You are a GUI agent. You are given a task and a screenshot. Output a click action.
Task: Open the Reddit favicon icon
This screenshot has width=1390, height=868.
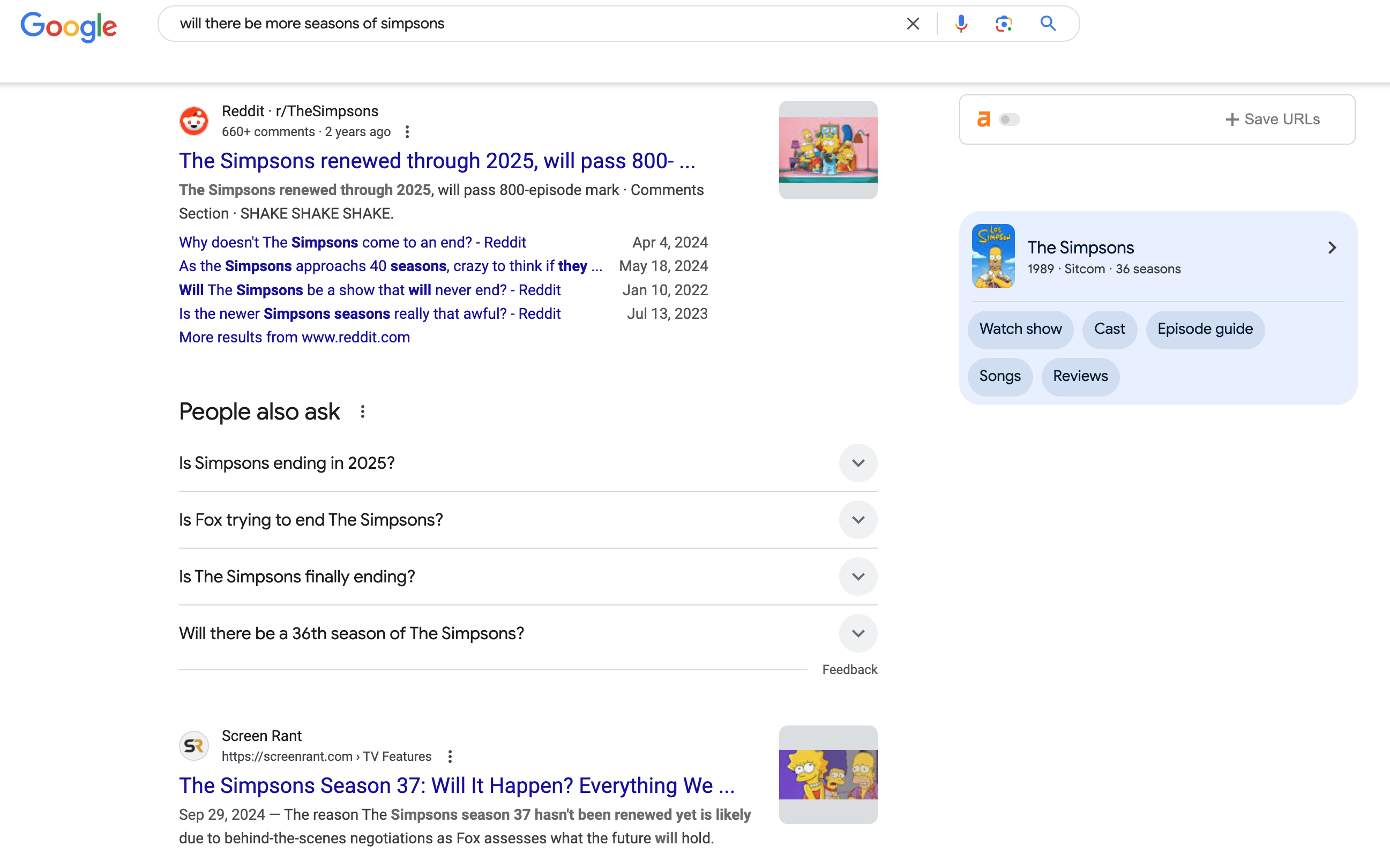[194, 121]
